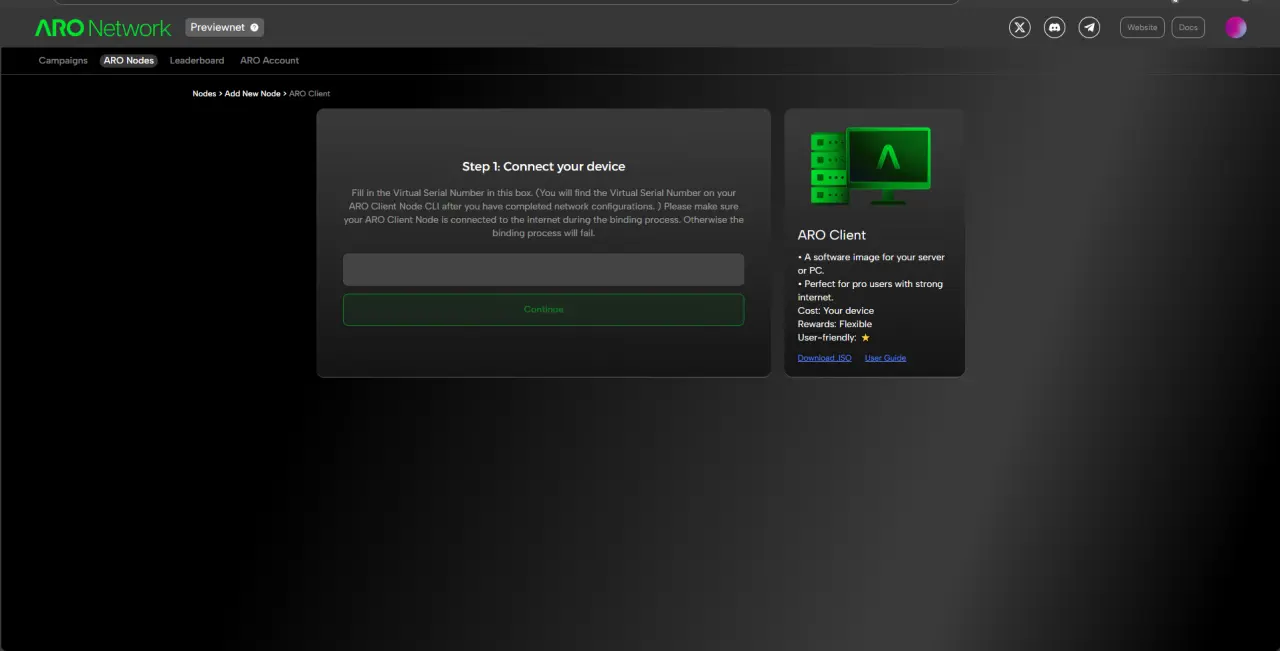Viewport: 1280px width, 651px height.
Task: Open the ARO Account tab
Action: (x=269, y=61)
